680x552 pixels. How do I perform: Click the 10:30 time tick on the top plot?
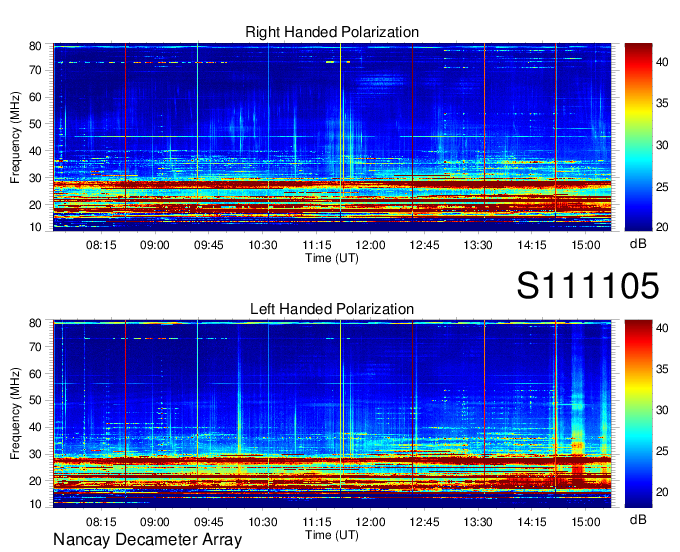point(263,245)
